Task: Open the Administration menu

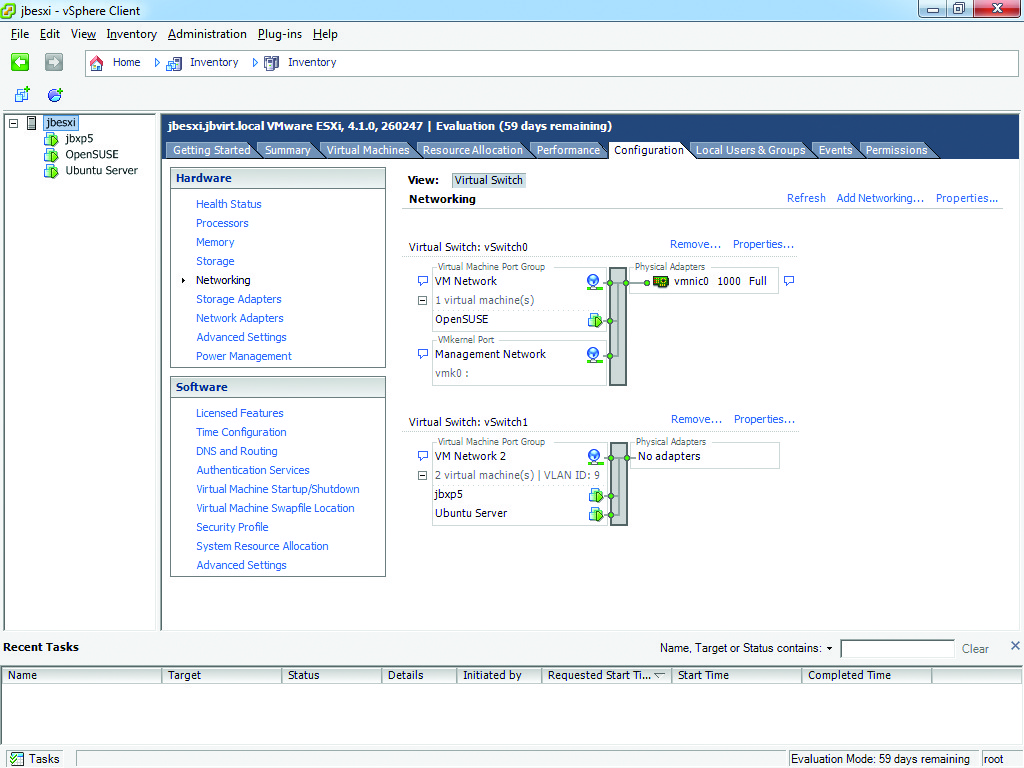Action: pyautogui.click(x=207, y=34)
